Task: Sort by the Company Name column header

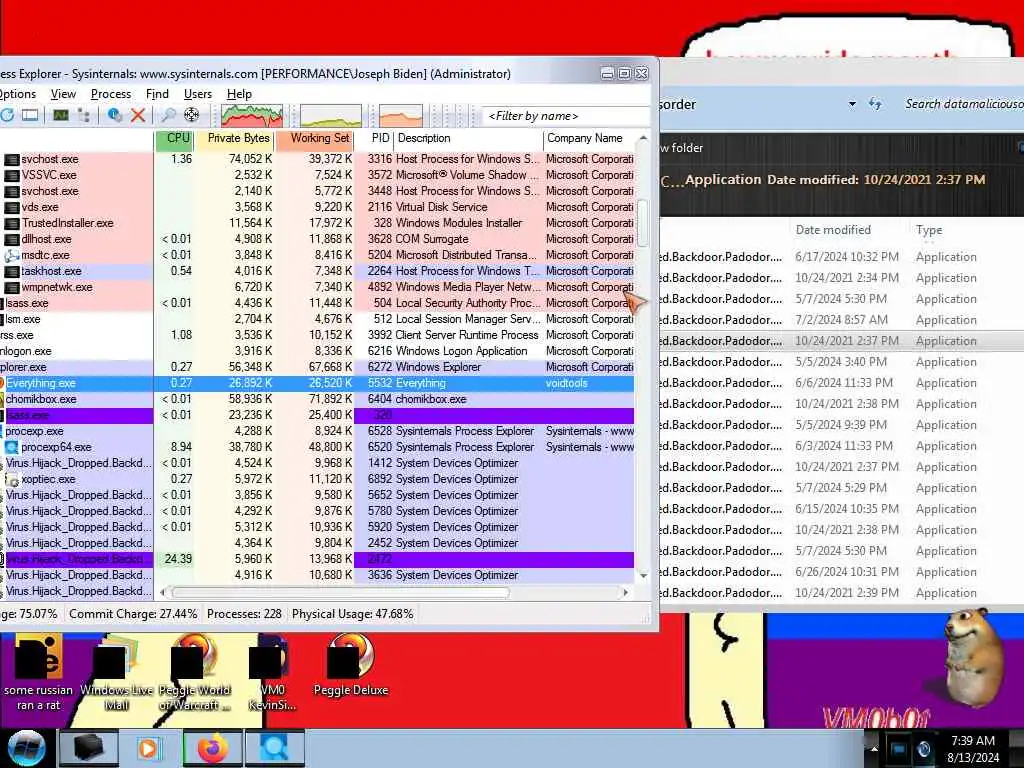Action: (x=588, y=138)
